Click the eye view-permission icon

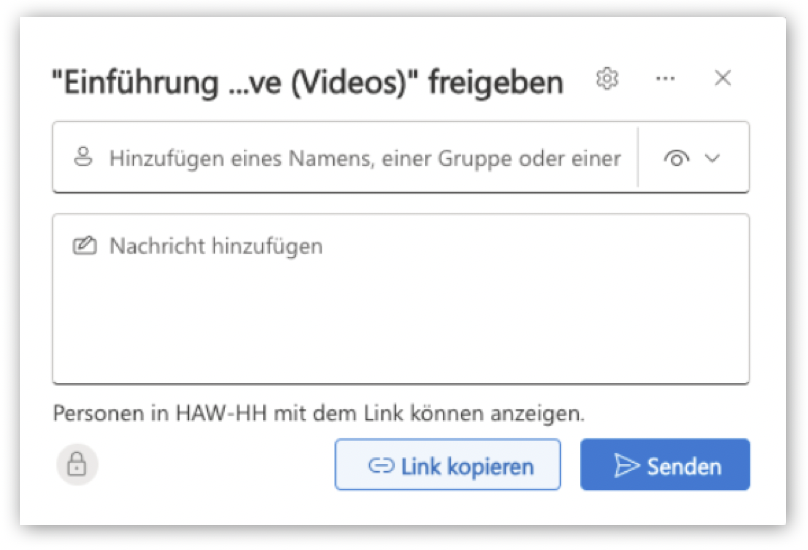point(677,158)
